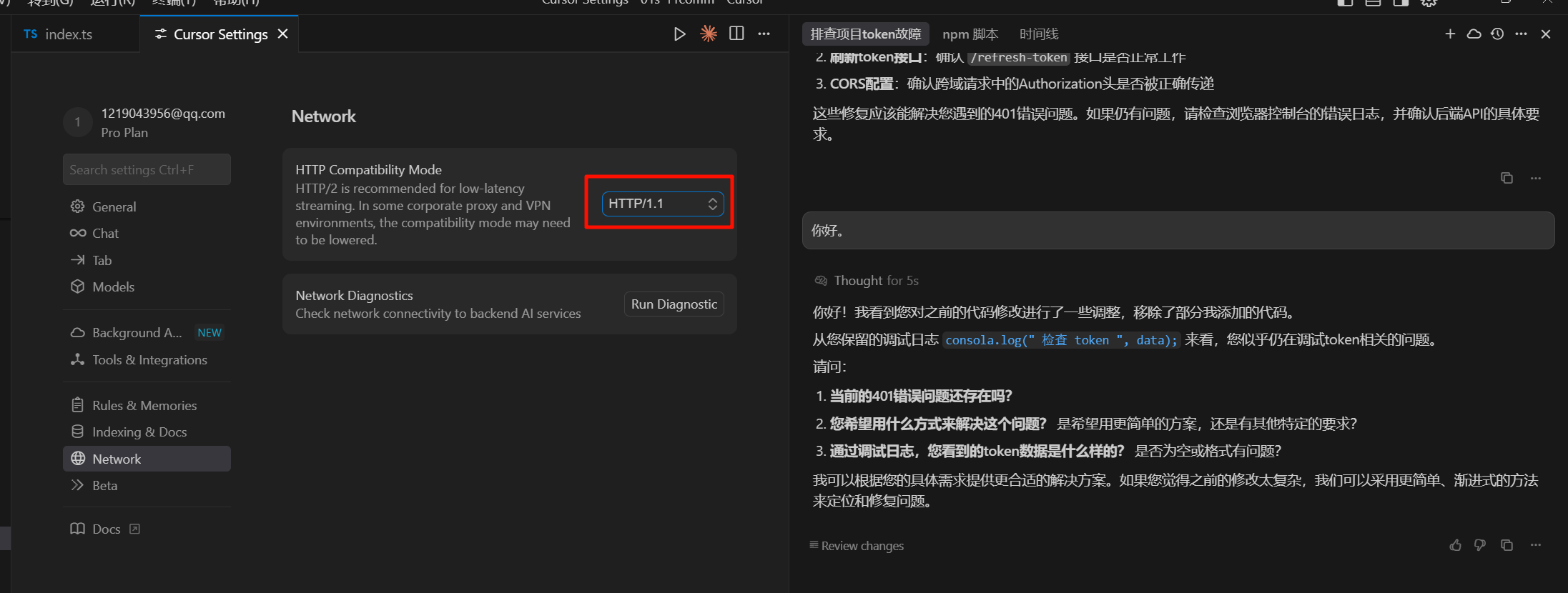Viewport: 1568px width, 593px height.
Task: Open HTTP Compatibility Mode dropdown
Action: [662, 204]
